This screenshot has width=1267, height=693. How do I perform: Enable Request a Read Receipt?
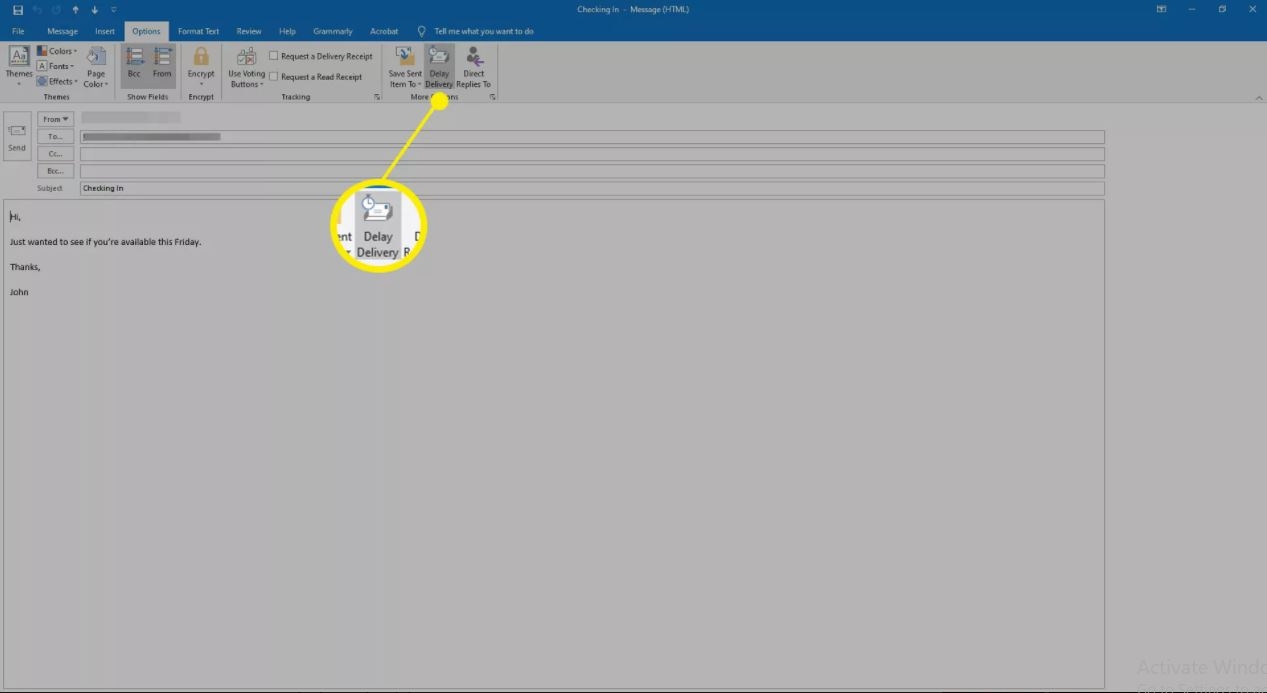316,77
